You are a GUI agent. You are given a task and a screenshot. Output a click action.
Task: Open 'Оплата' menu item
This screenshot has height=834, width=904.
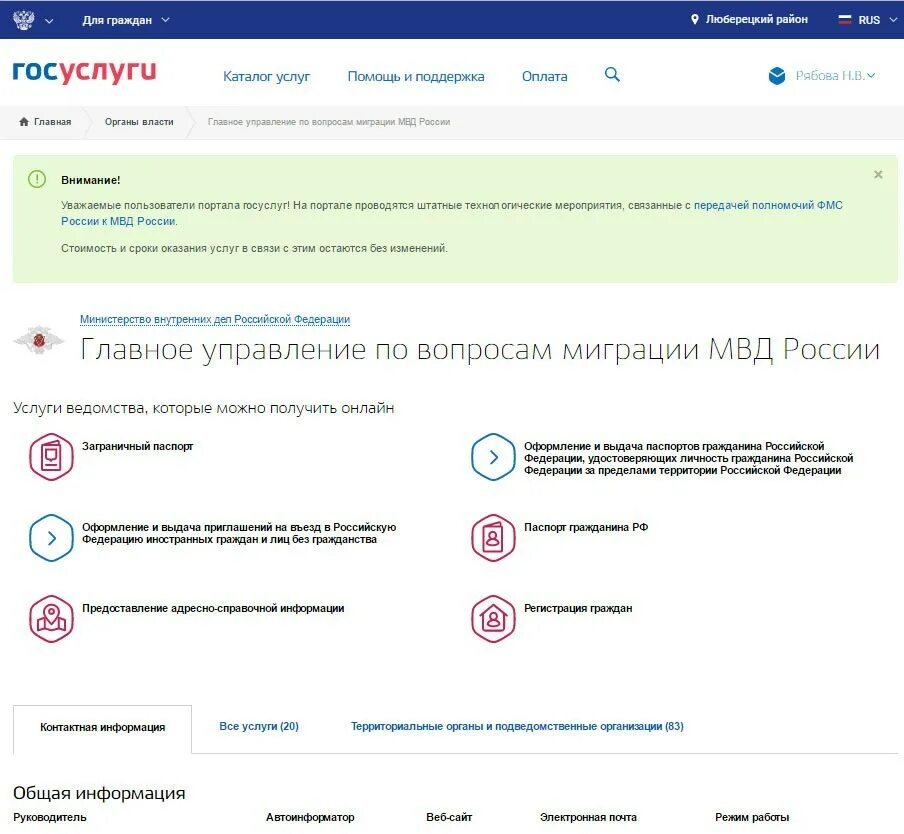point(544,76)
